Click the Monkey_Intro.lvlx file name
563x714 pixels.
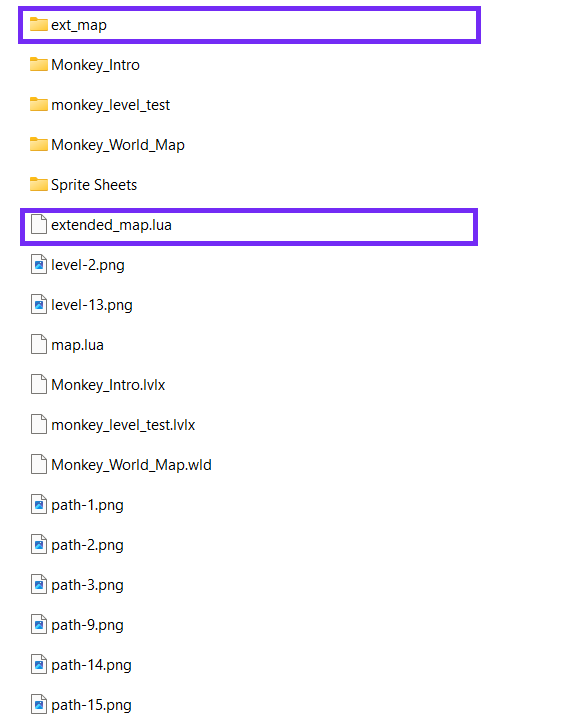[x=108, y=385]
